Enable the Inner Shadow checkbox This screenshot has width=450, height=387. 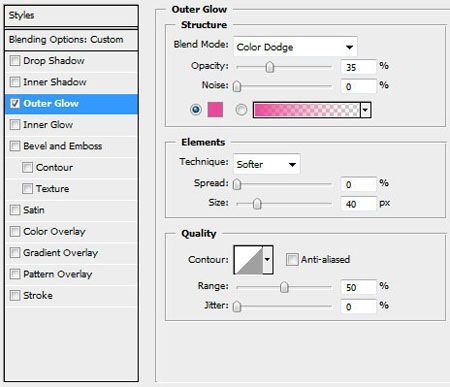tap(15, 82)
